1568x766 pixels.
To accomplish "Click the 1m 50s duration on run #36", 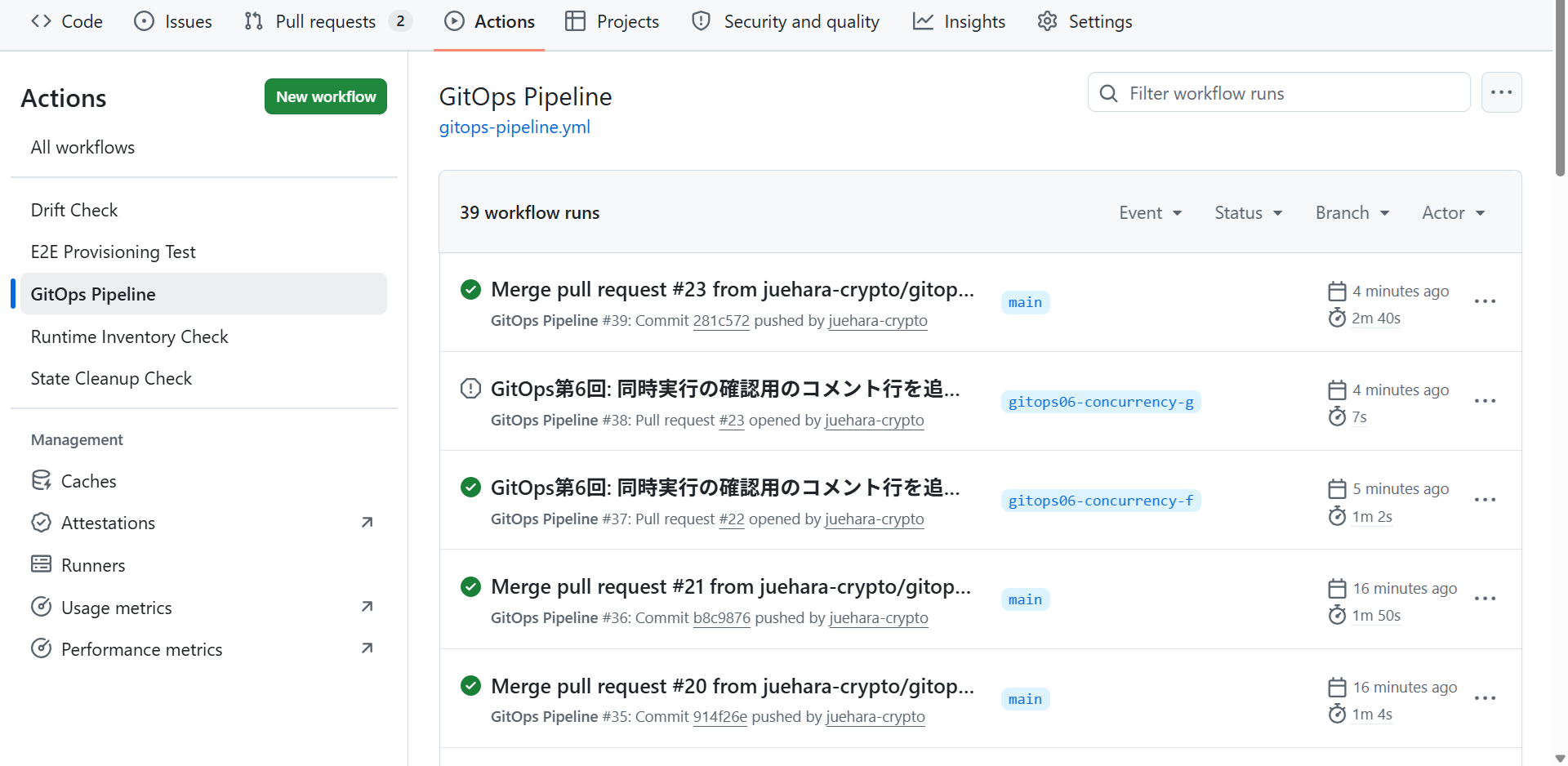I will tap(1376, 616).
